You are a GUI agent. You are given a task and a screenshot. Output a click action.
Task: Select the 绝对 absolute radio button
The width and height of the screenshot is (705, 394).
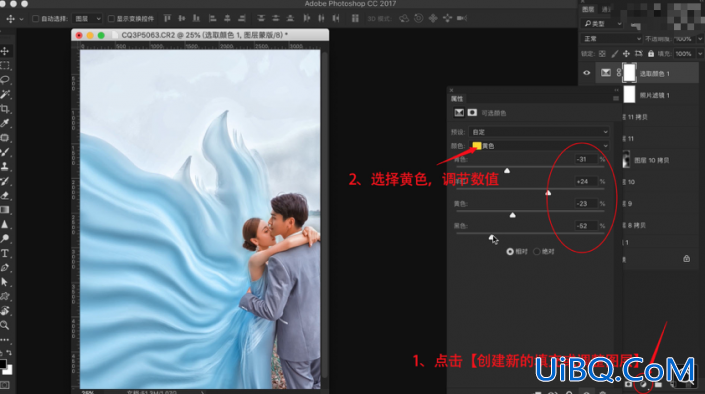[536, 251]
